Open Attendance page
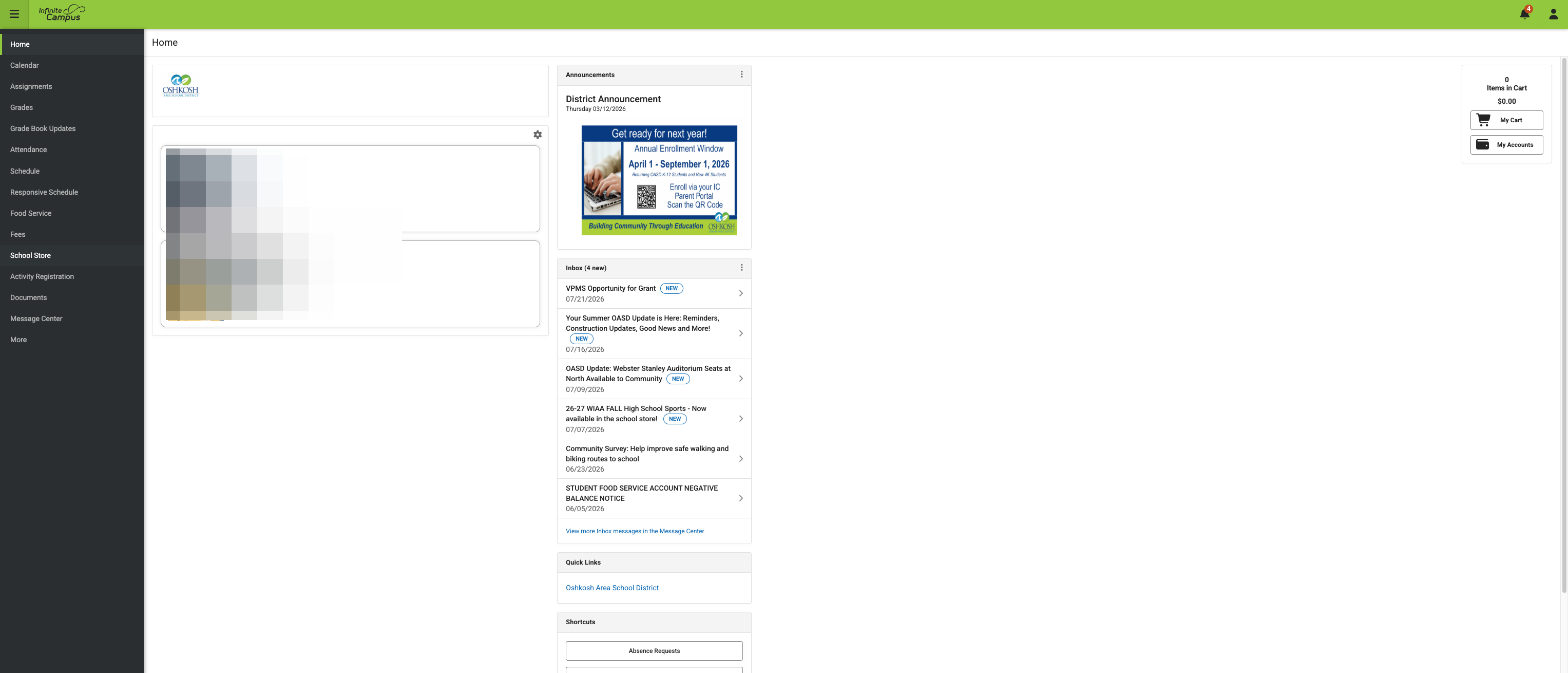The image size is (1568, 673). (72, 150)
